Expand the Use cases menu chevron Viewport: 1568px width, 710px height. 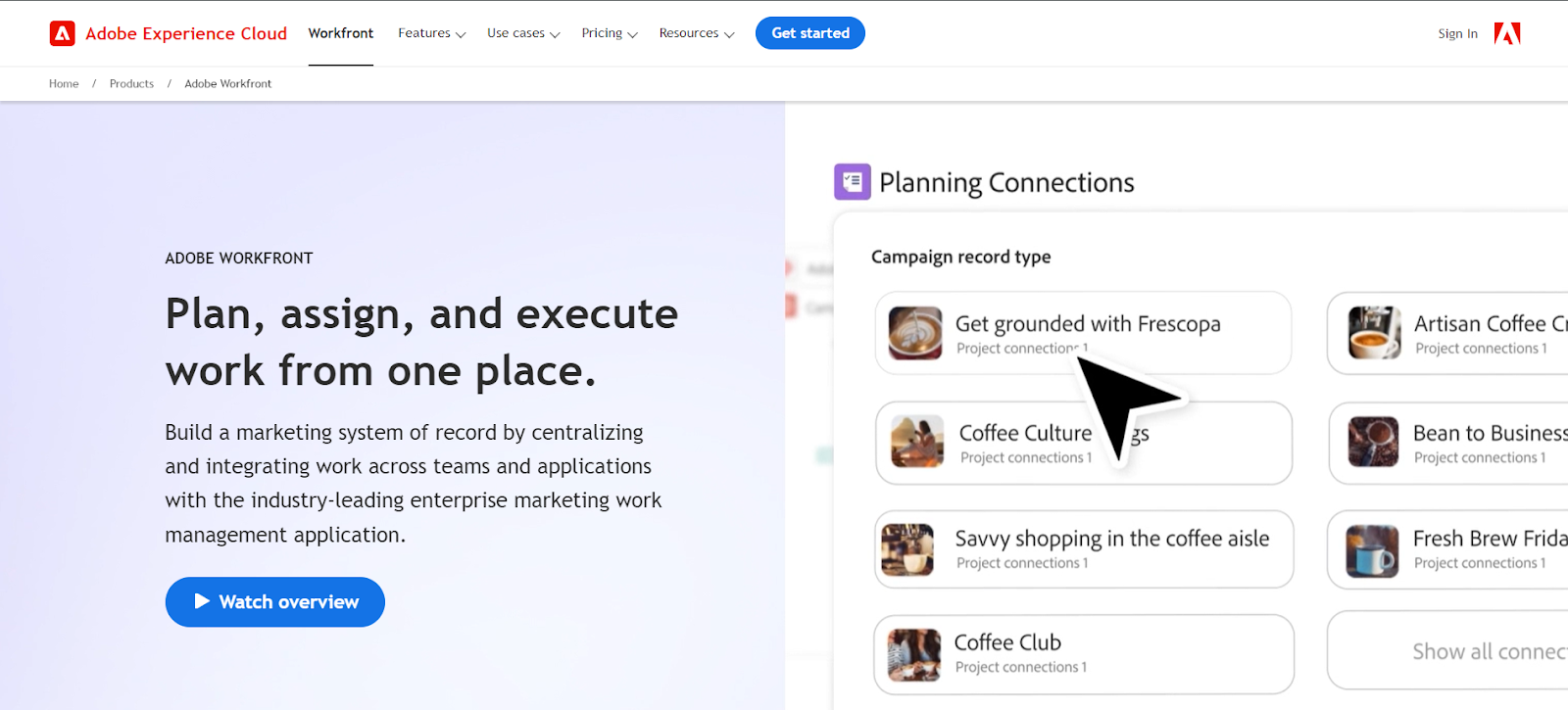tap(555, 34)
